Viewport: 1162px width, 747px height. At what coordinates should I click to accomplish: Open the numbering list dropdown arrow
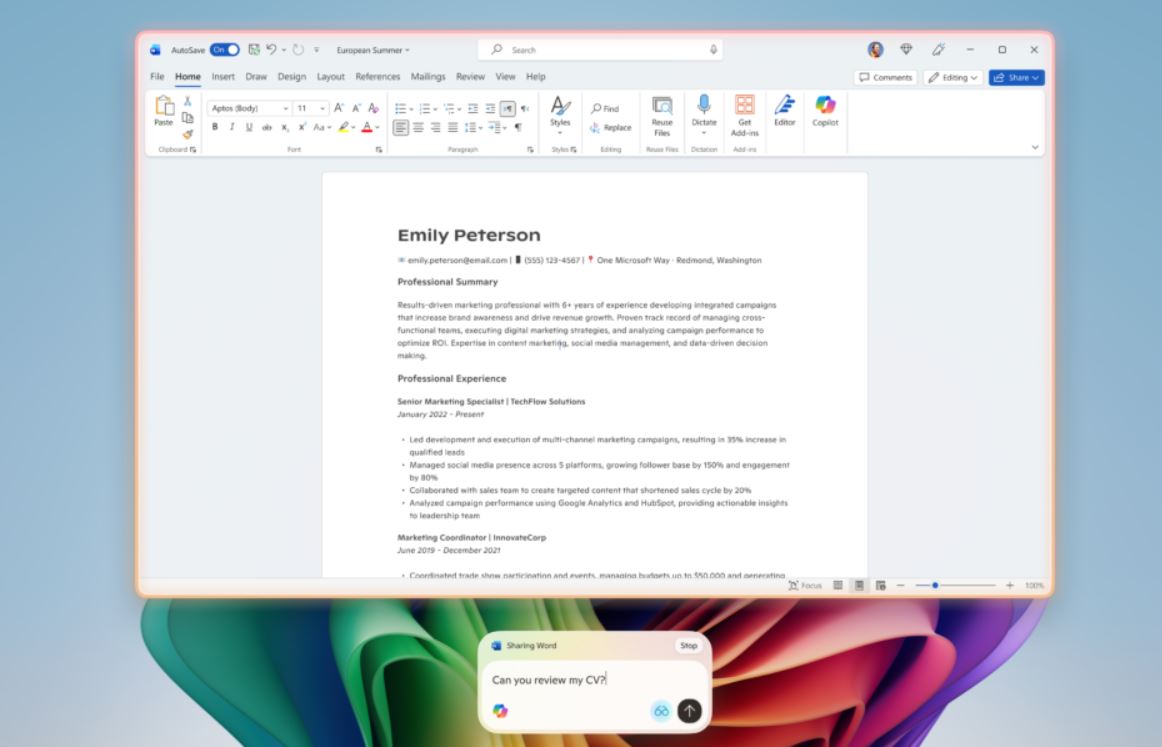pyautogui.click(x=435, y=110)
